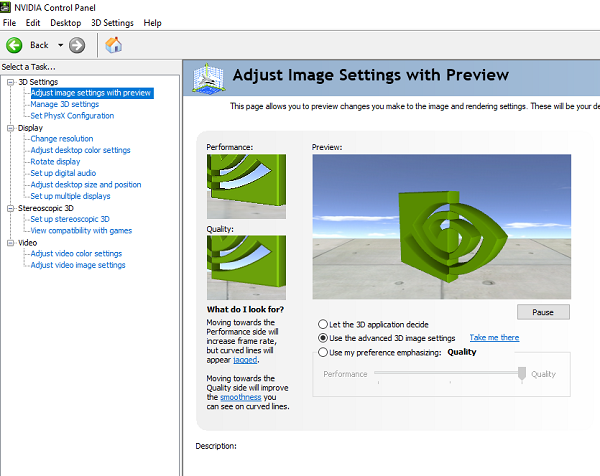
Task: Open the Edit menu
Action: coord(33,23)
